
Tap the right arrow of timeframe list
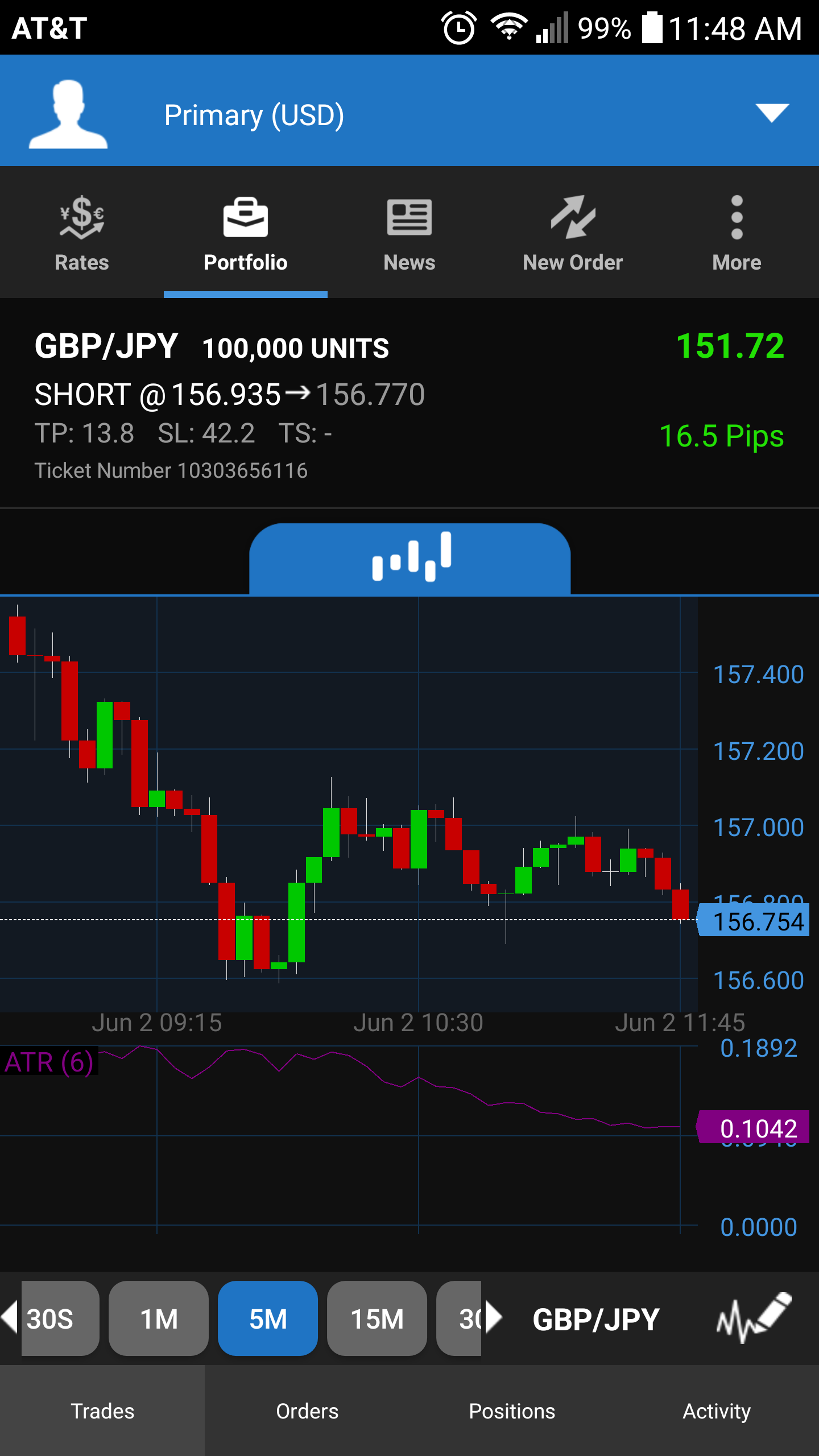click(494, 1317)
